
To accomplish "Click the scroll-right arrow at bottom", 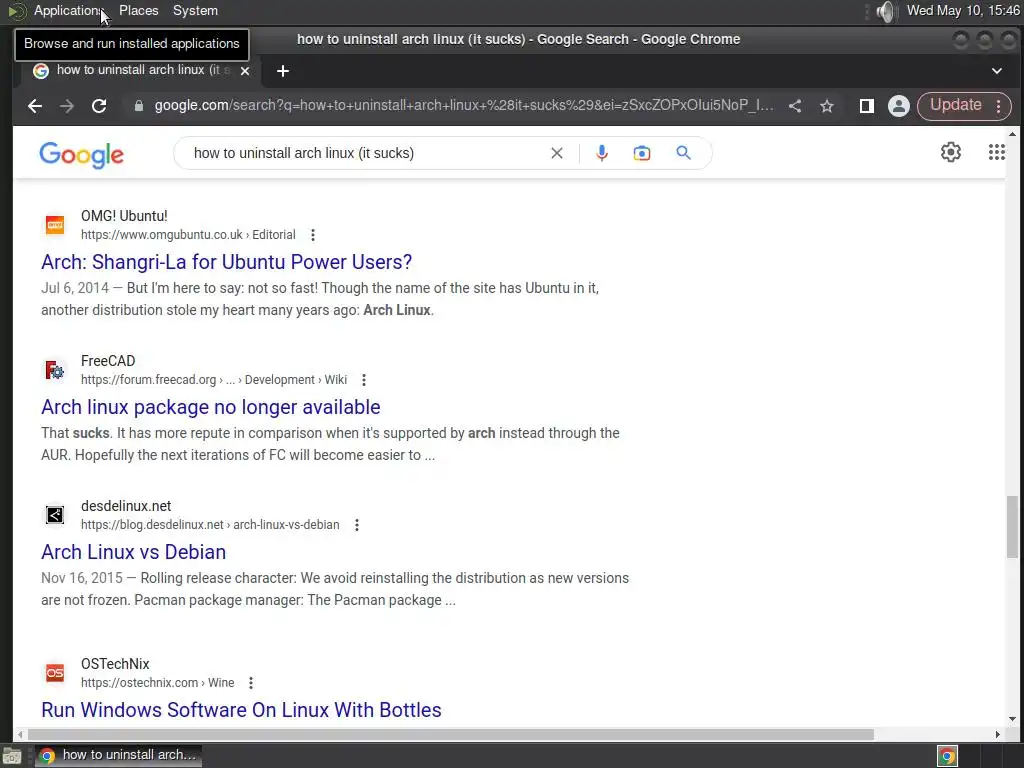I will [x=997, y=735].
